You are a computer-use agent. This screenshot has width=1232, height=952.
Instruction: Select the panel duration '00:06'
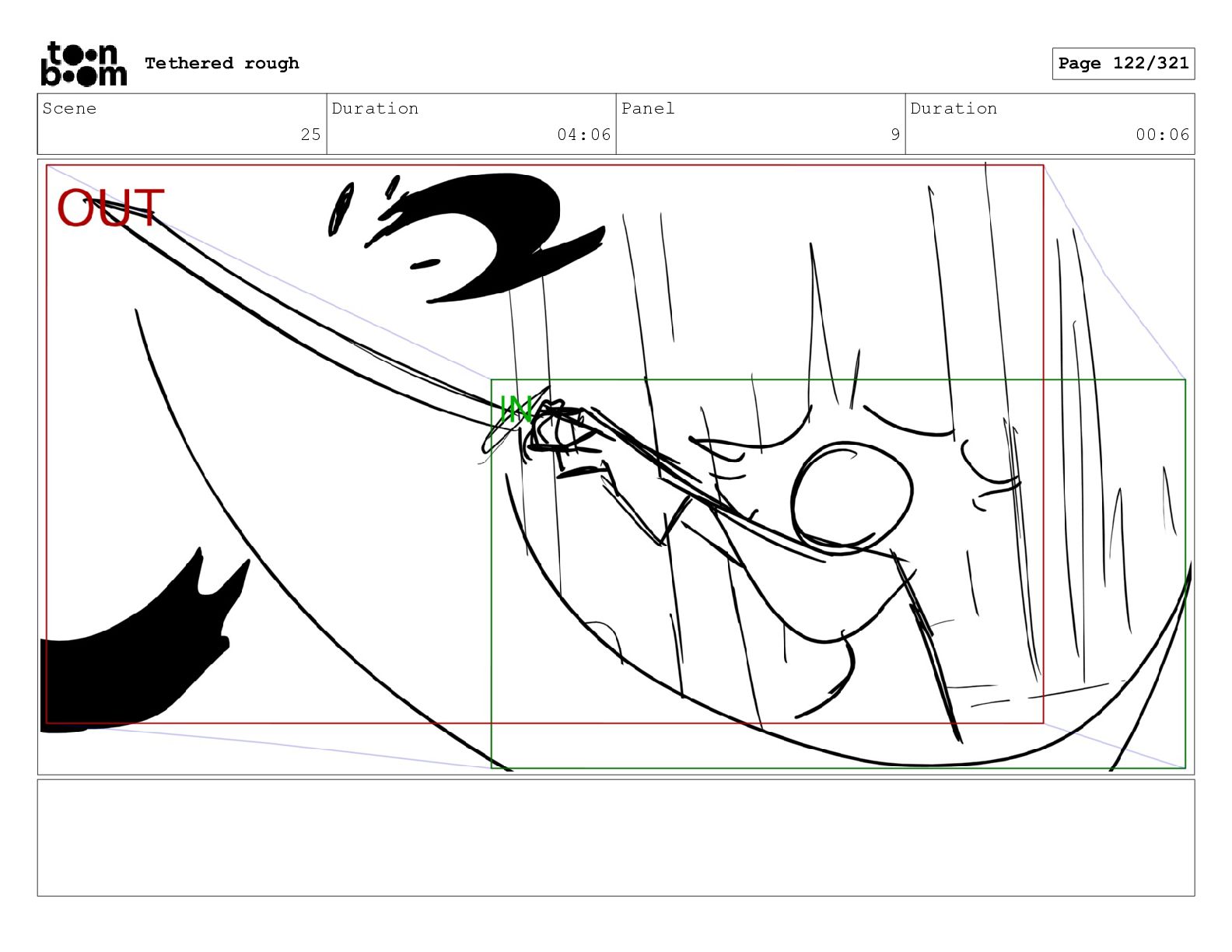click(x=1162, y=135)
